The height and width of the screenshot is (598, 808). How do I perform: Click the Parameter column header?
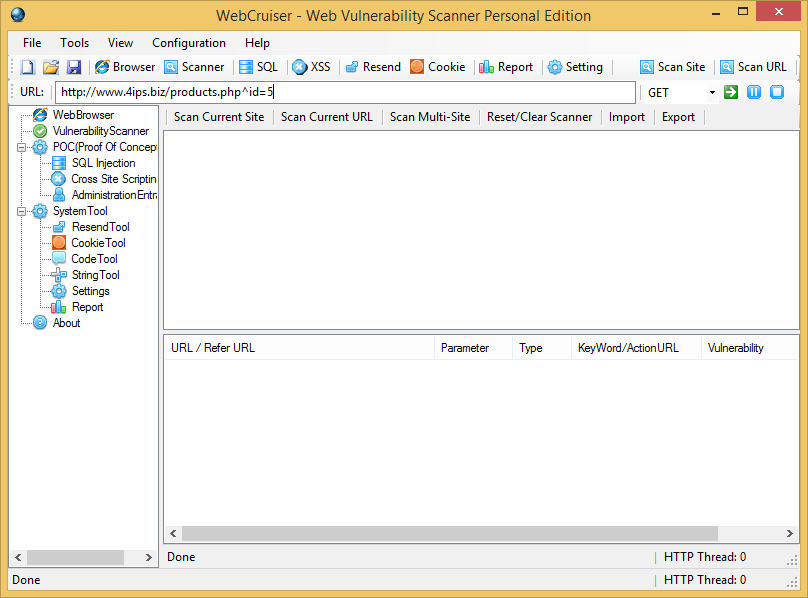[473, 348]
